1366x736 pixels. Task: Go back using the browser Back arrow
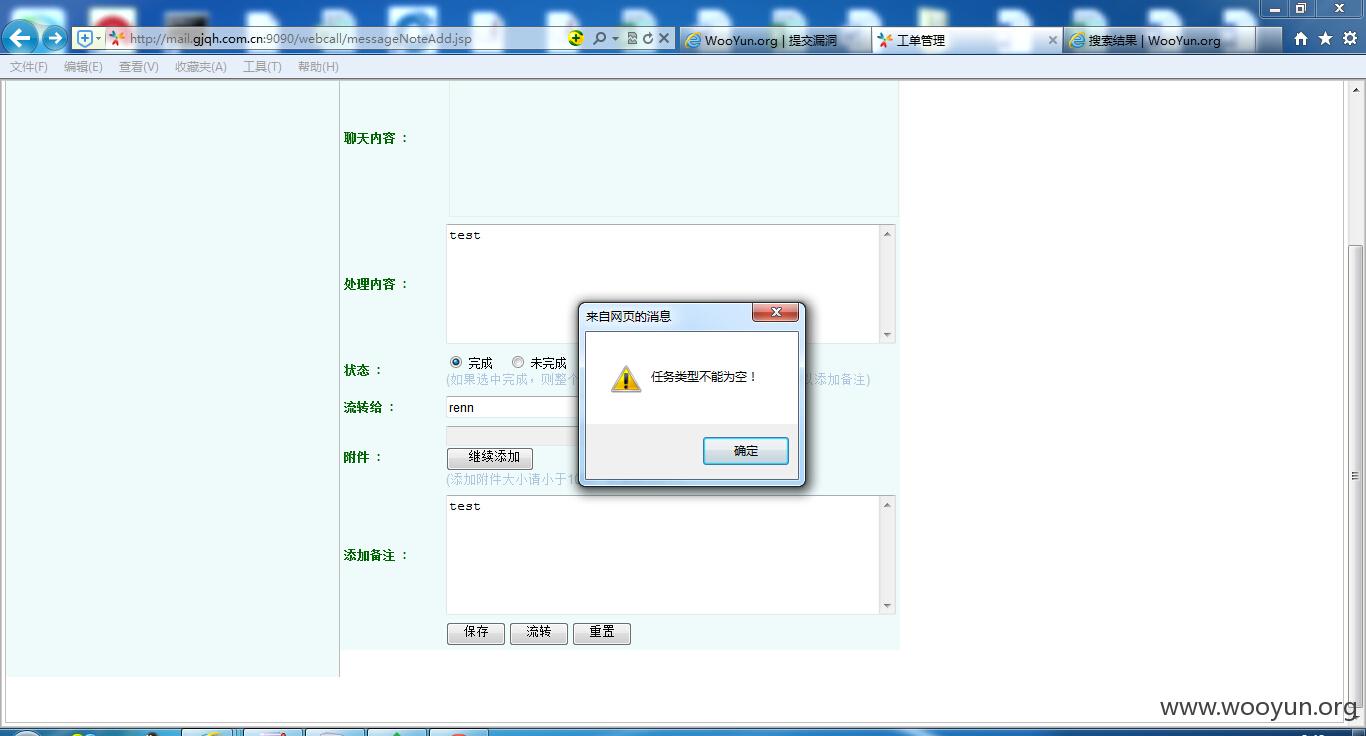[20, 38]
